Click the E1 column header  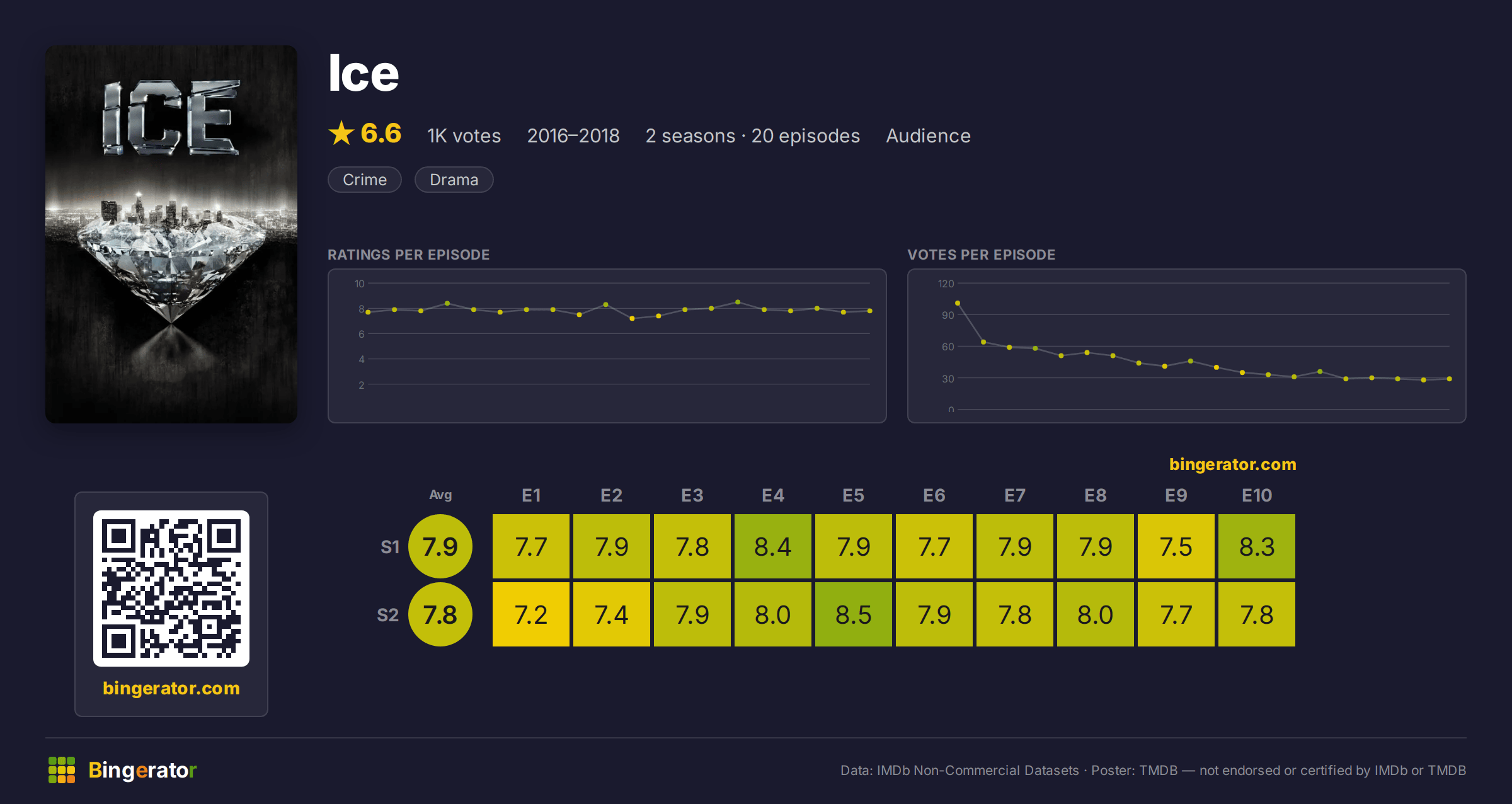(x=531, y=495)
